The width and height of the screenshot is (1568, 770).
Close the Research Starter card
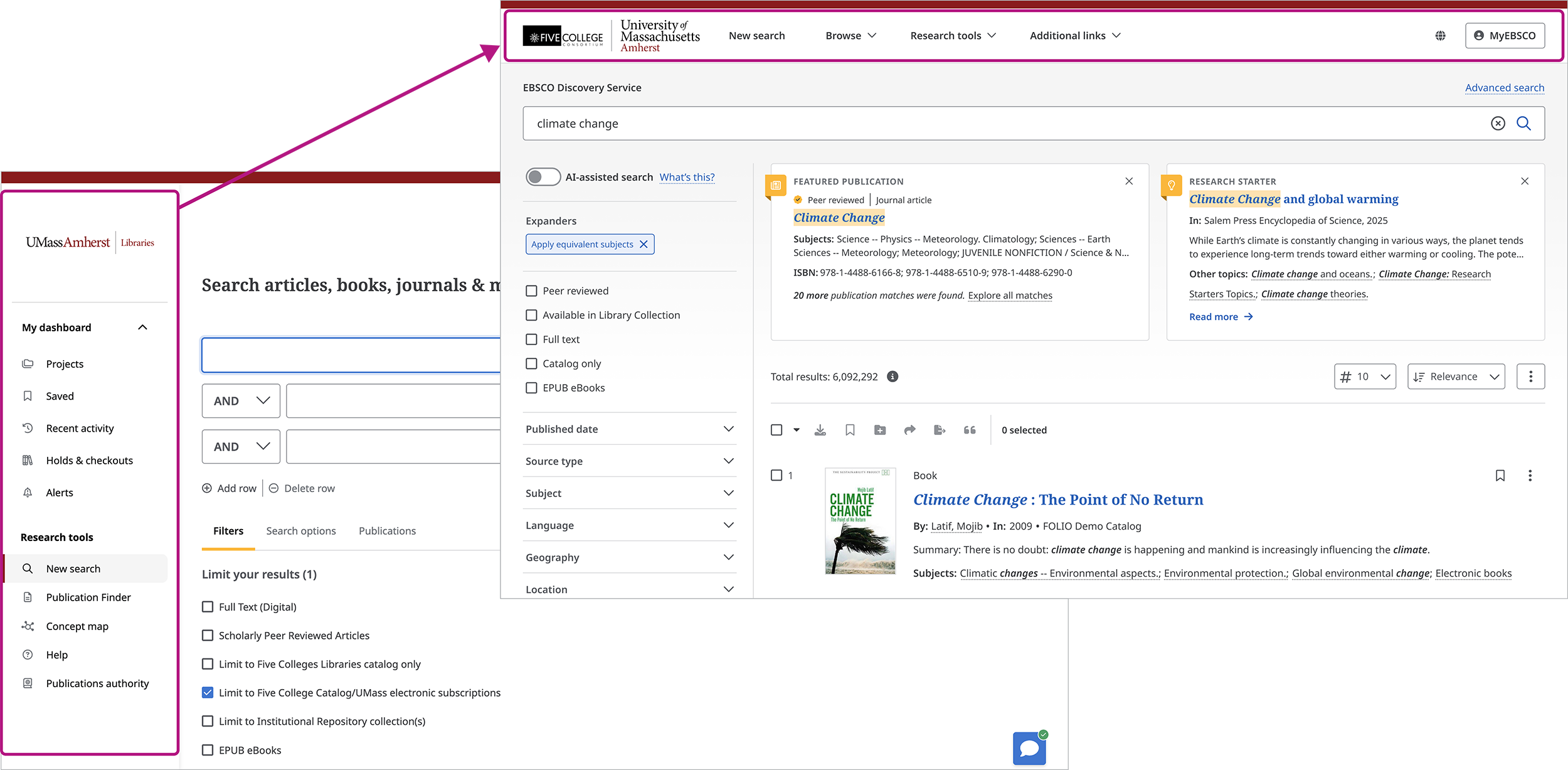(1525, 181)
